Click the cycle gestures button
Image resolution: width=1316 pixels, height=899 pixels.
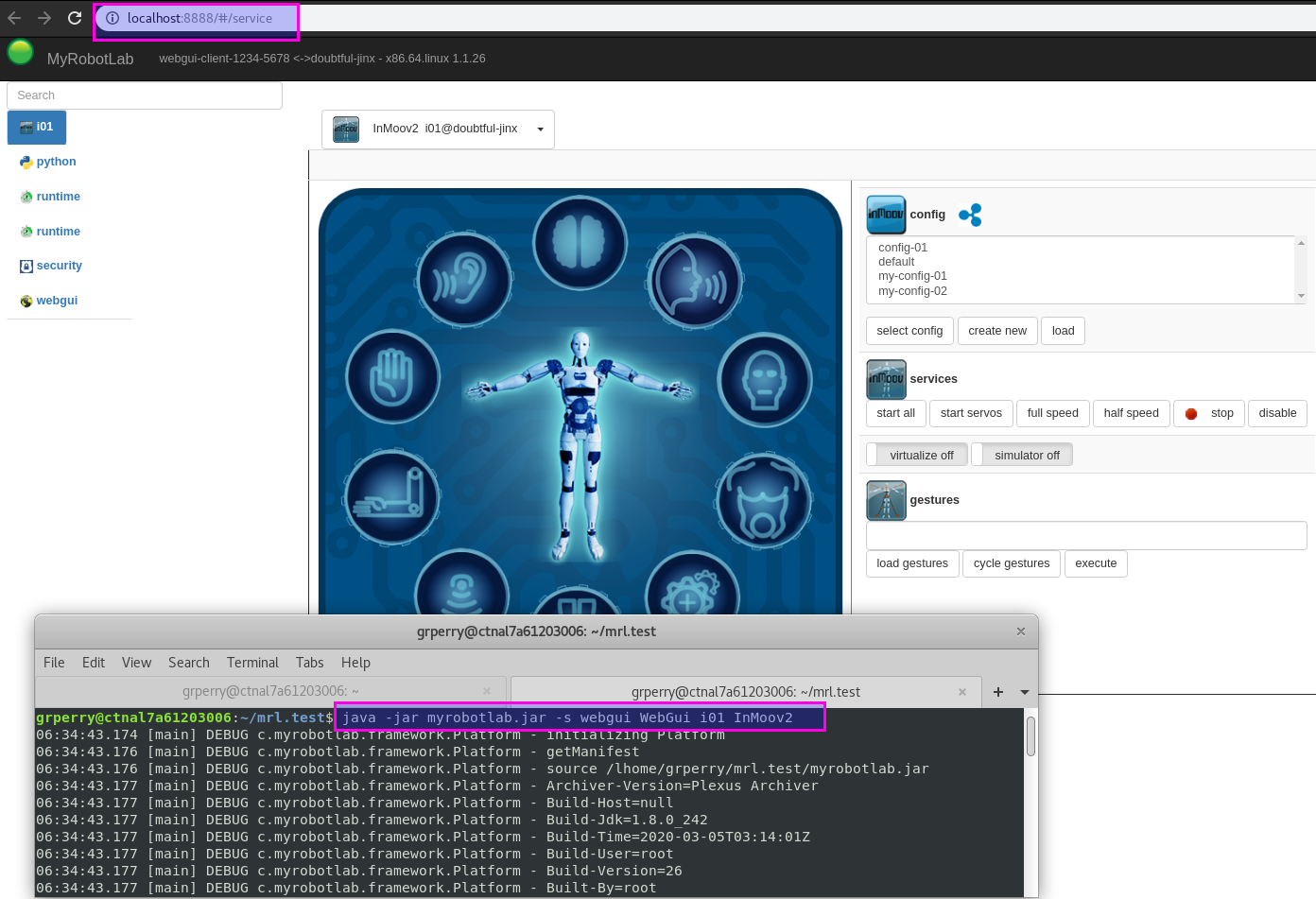pos(1012,563)
